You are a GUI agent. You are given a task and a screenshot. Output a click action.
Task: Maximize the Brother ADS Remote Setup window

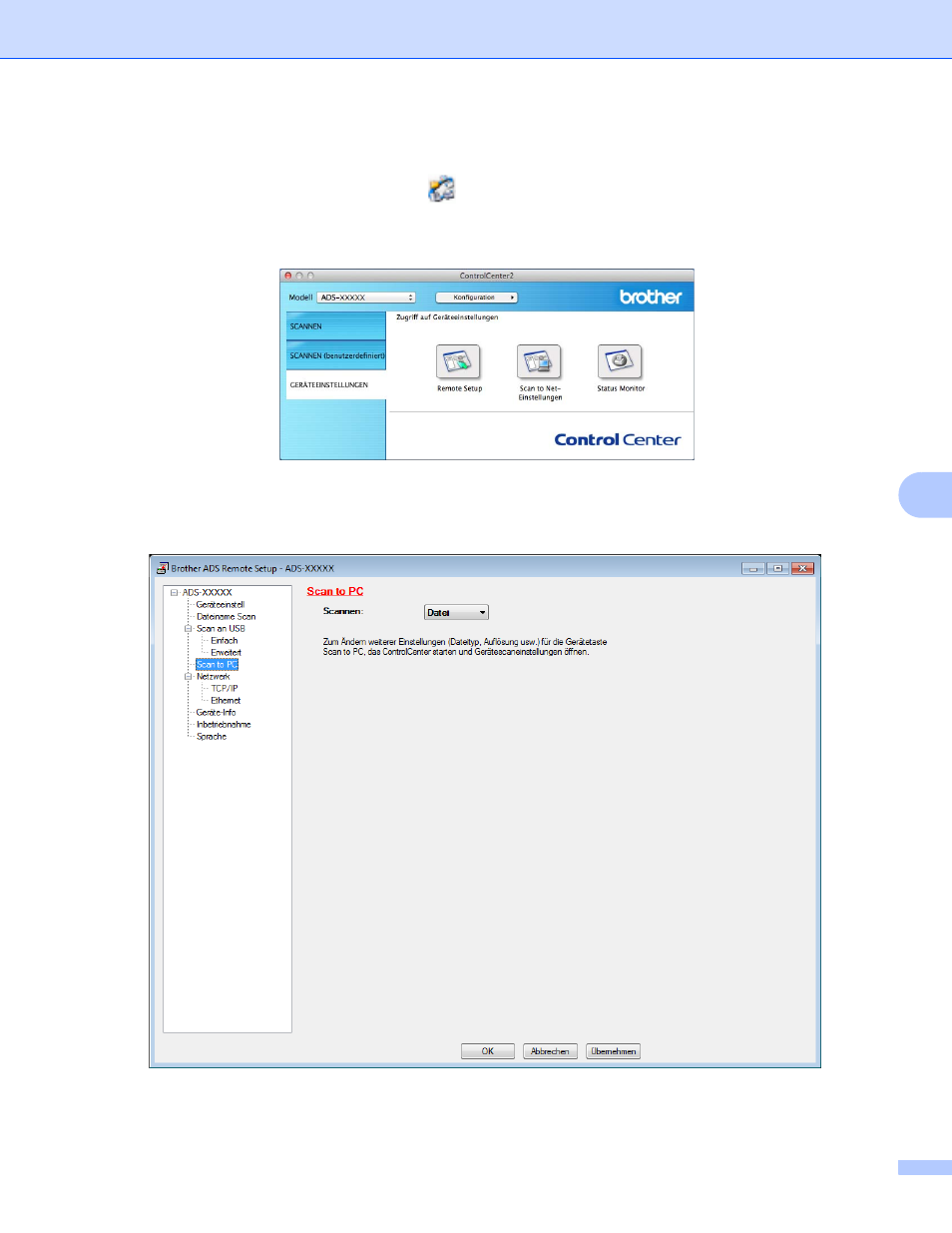click(778, 568)
